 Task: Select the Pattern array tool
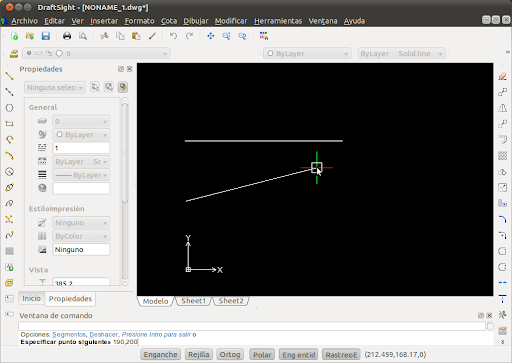(503, 156)
